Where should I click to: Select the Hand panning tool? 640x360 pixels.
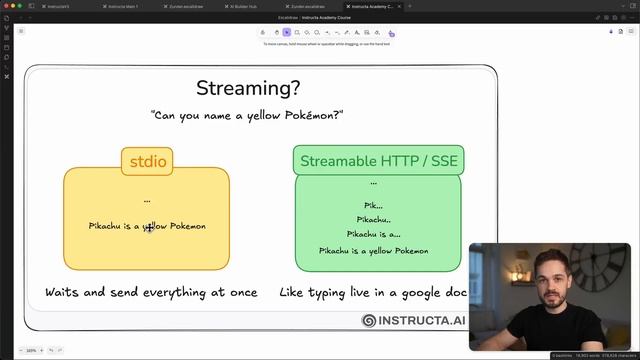click(277, 33)
